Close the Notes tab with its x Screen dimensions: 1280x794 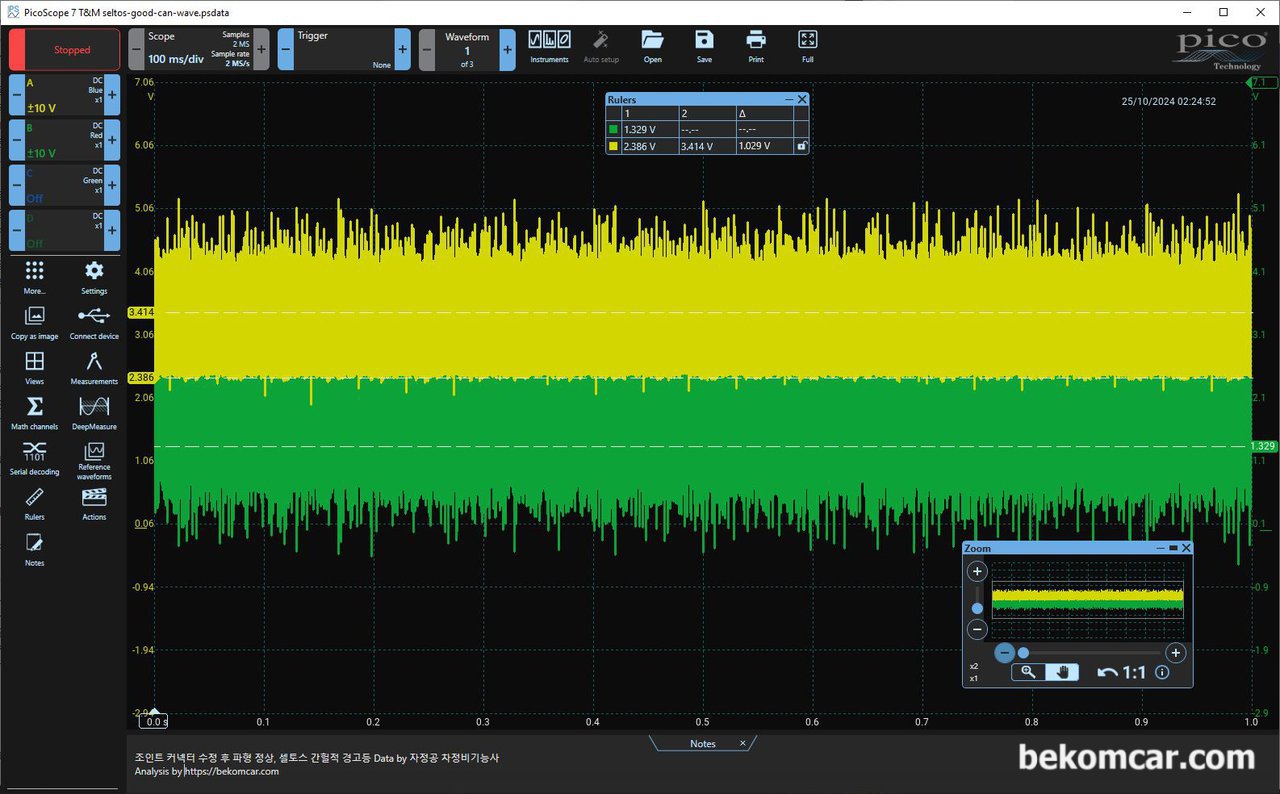click(x=742, y=743)
